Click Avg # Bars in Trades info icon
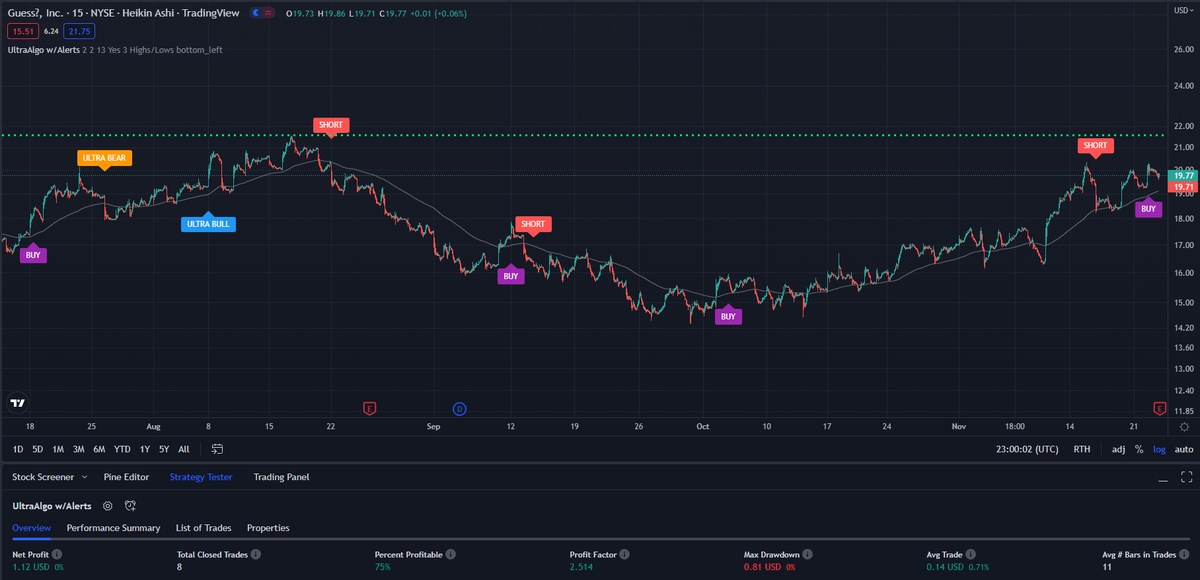This screenshot has width=1200, height=580. (x=1183, y=554)
